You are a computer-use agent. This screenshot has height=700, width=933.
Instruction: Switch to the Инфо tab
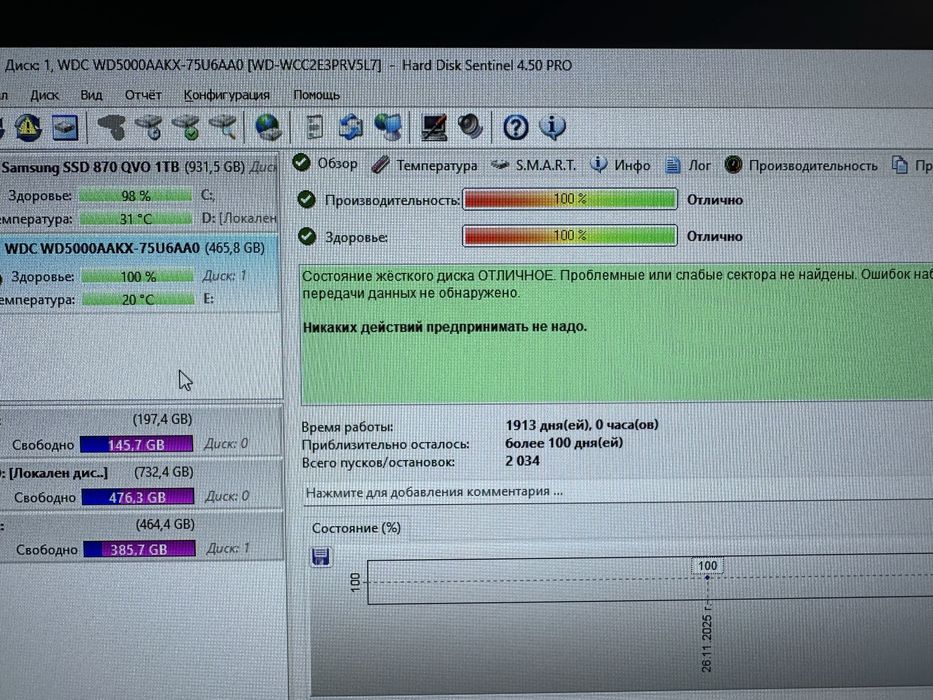pyautogui.click(x=620, y=165)
